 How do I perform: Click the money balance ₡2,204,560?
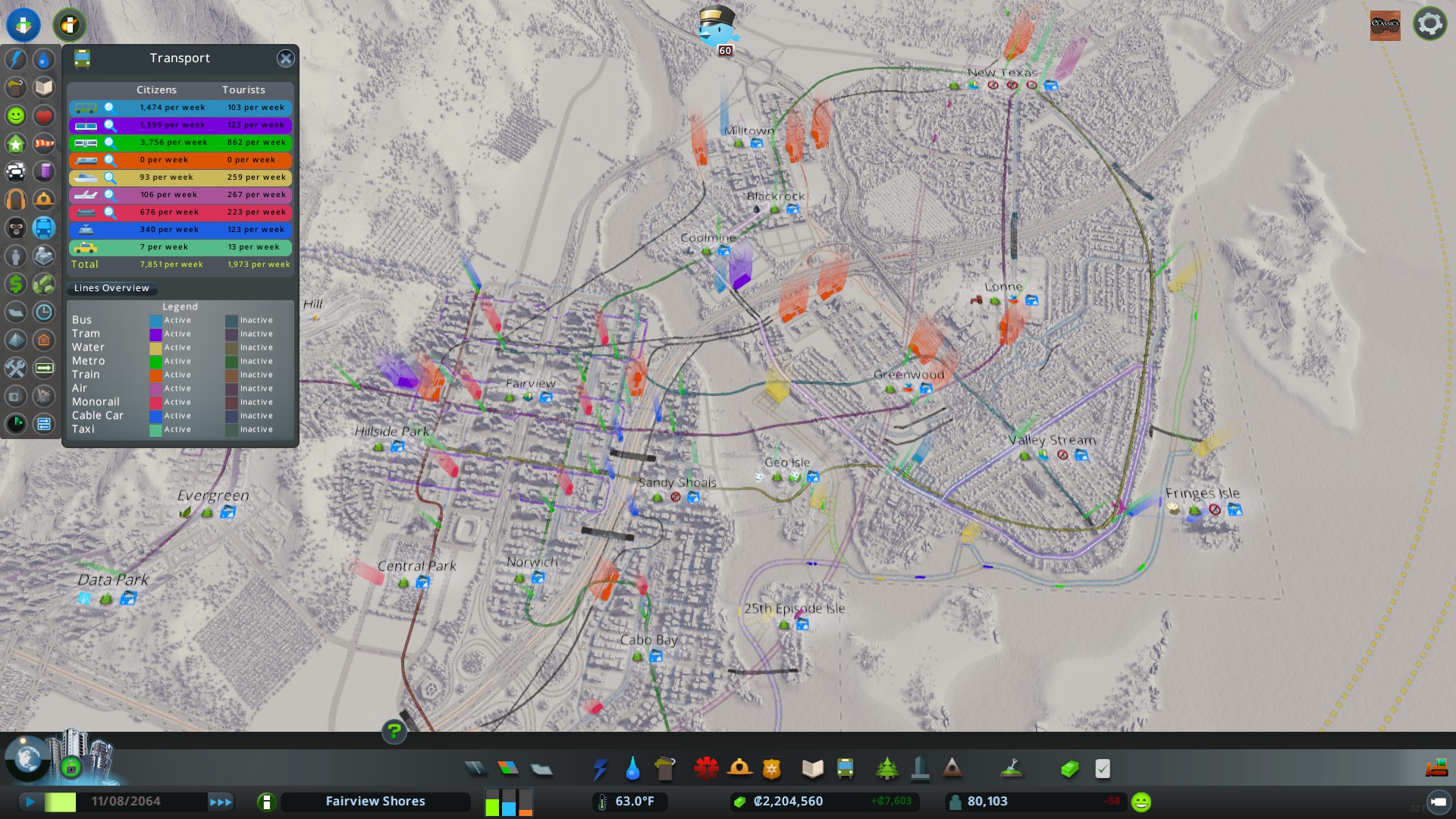(788, 802)
